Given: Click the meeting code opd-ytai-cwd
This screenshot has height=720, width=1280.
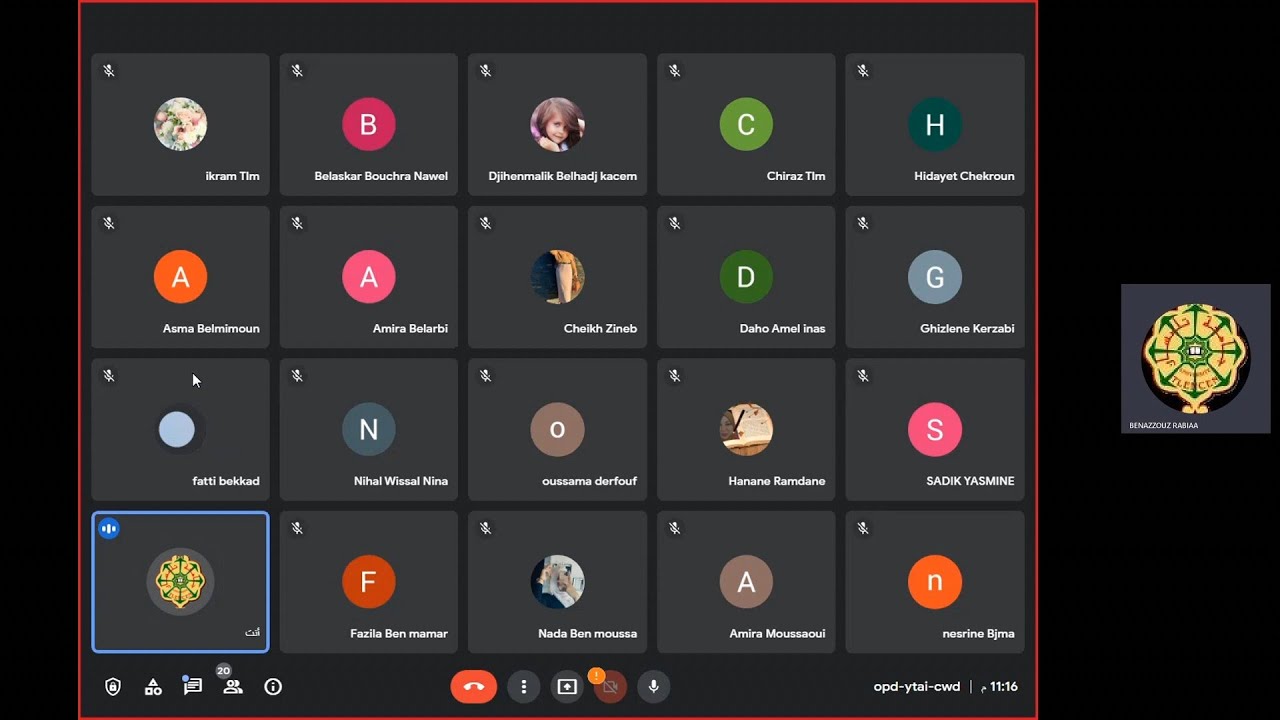Looking at the screenshot, I should (917, 687).
